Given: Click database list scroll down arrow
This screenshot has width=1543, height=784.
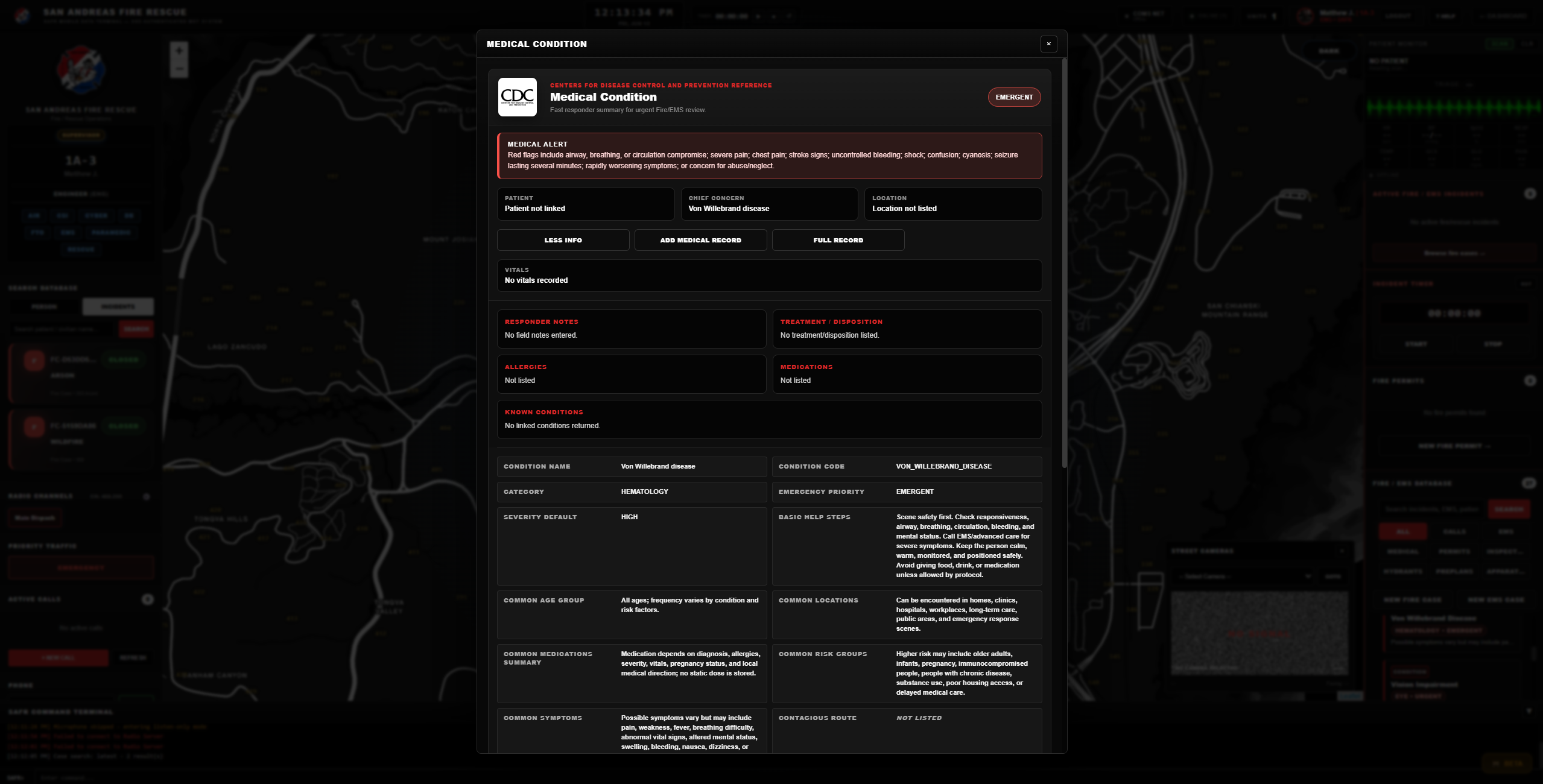Looking at the screenshot, I should pyautogui.click(x=1529, y=711).
